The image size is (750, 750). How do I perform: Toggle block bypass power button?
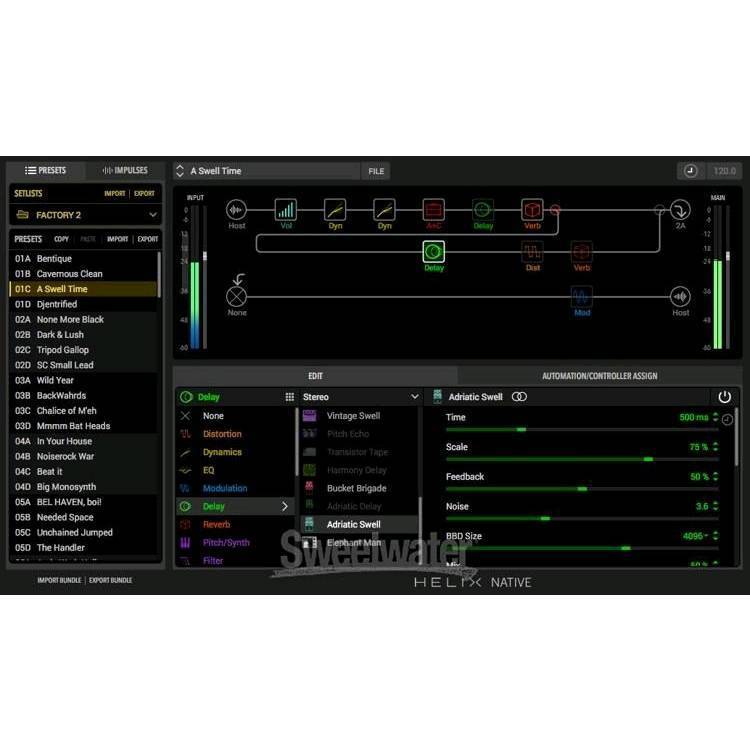point(725,397)
